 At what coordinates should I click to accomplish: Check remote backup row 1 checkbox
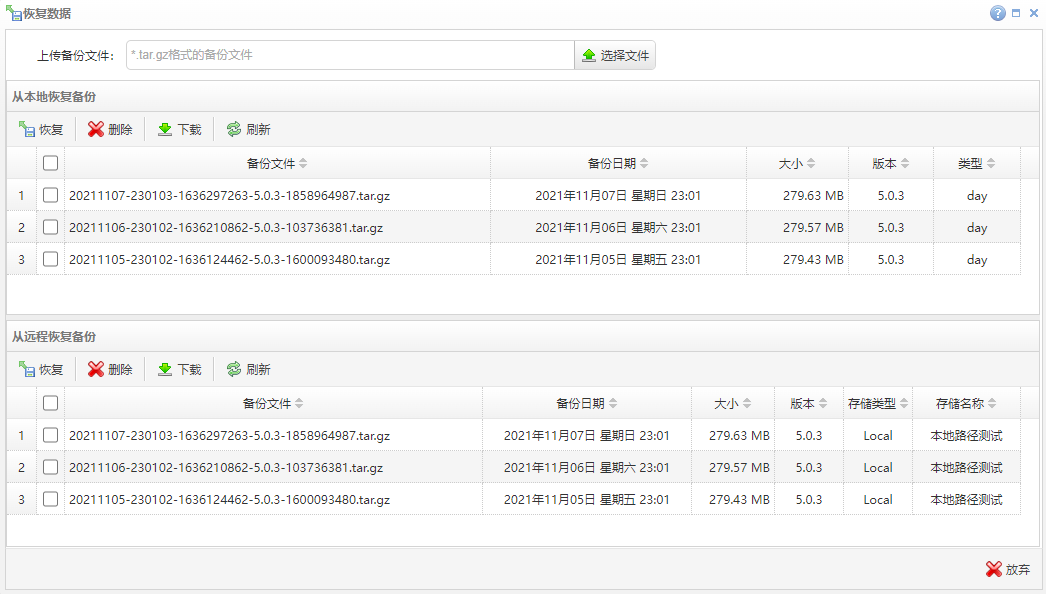51,435
